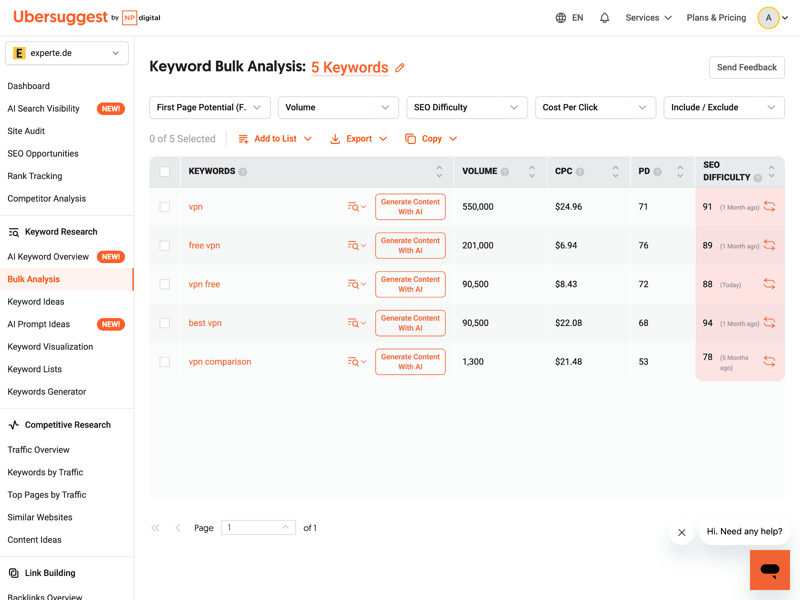This screenshot has height=600, width=800.
Task: Click the pencil icon beside 5 Keywords
Action: click(x=400, y=68)
